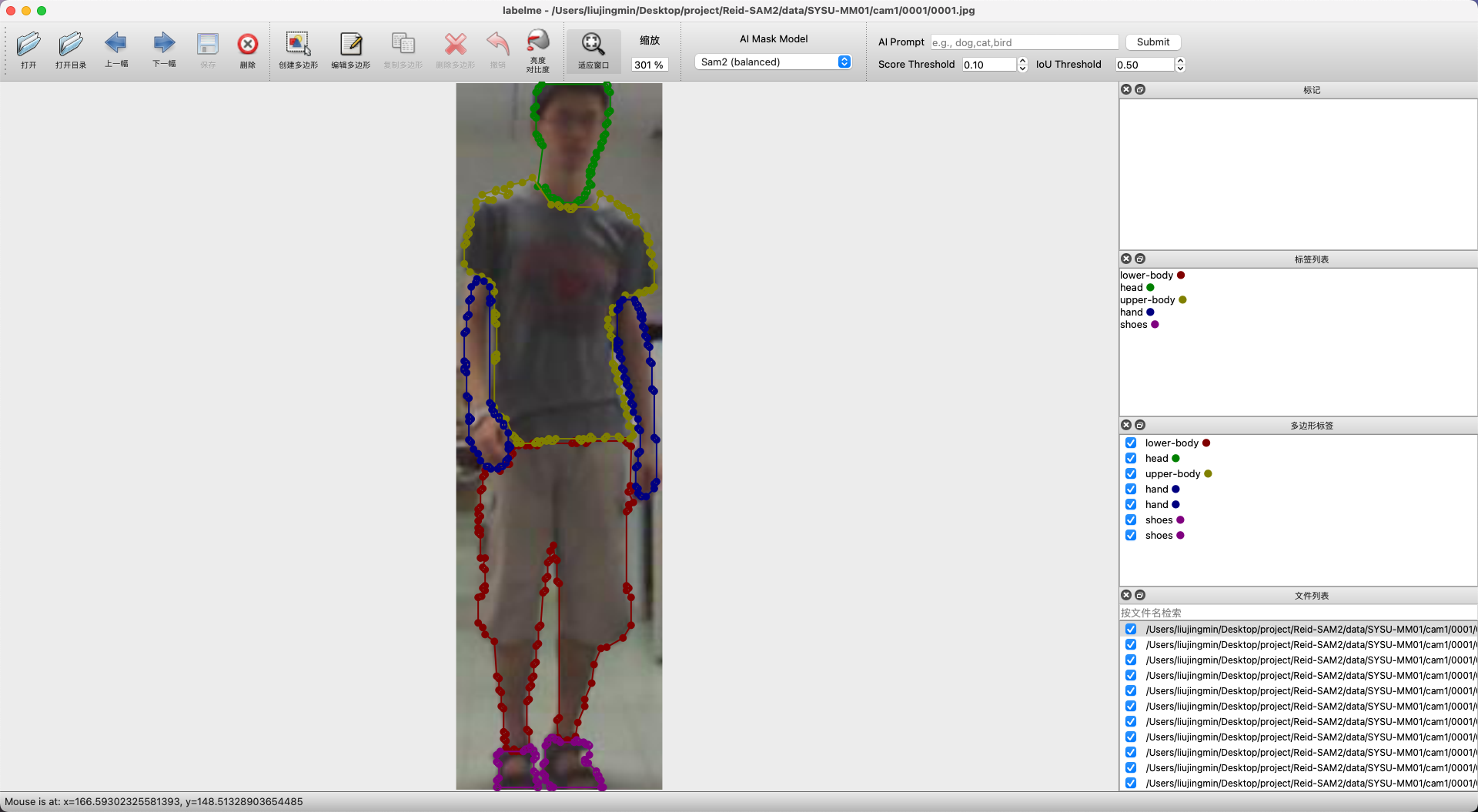This screenshot has width=1478, height=812.
Task: Float the 文件列表 panel using its detach icon
Action: tap(1140, 595)
